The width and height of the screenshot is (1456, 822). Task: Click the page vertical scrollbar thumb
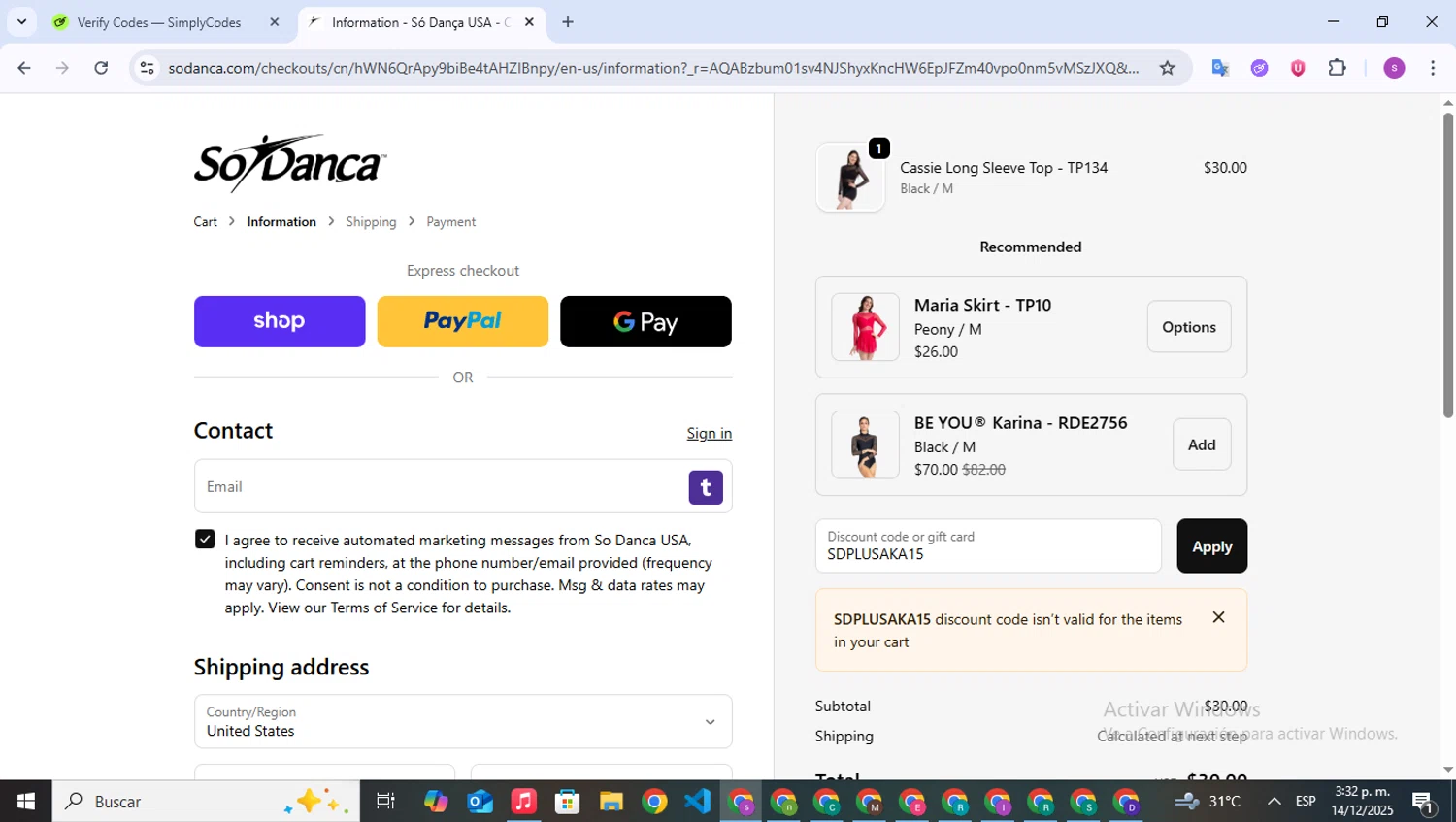[x=1448, y=265]
